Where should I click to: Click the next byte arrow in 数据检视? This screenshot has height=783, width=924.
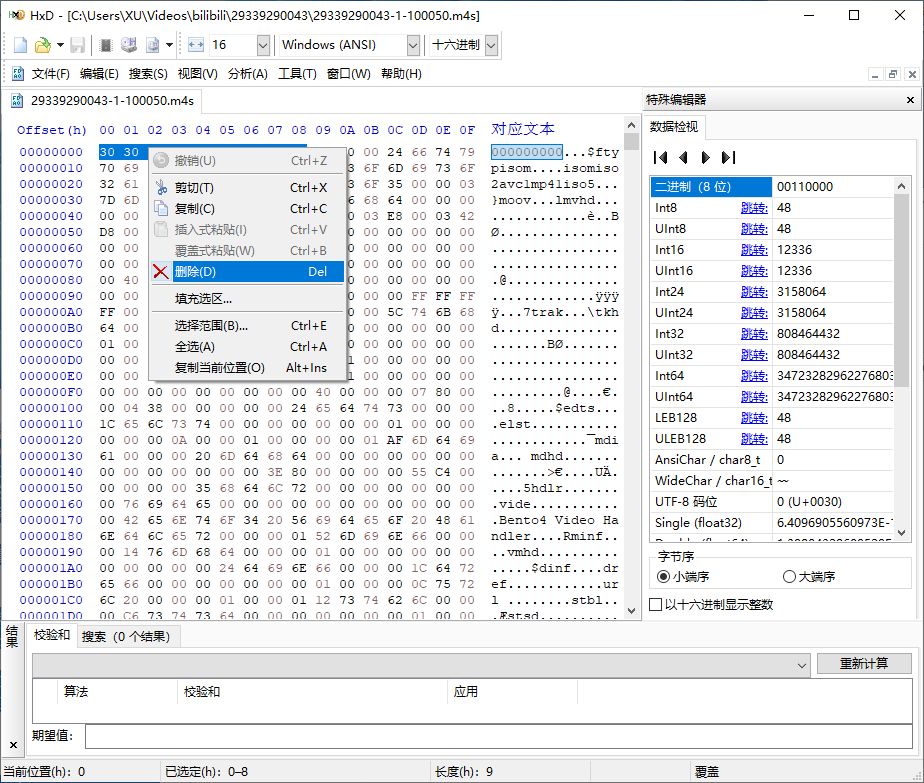pos(705,157)
